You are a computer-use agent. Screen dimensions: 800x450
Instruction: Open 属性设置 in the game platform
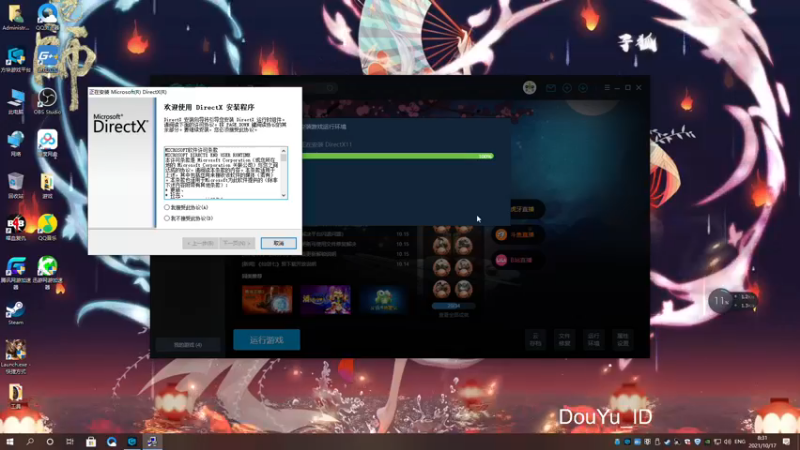point(622,339)
